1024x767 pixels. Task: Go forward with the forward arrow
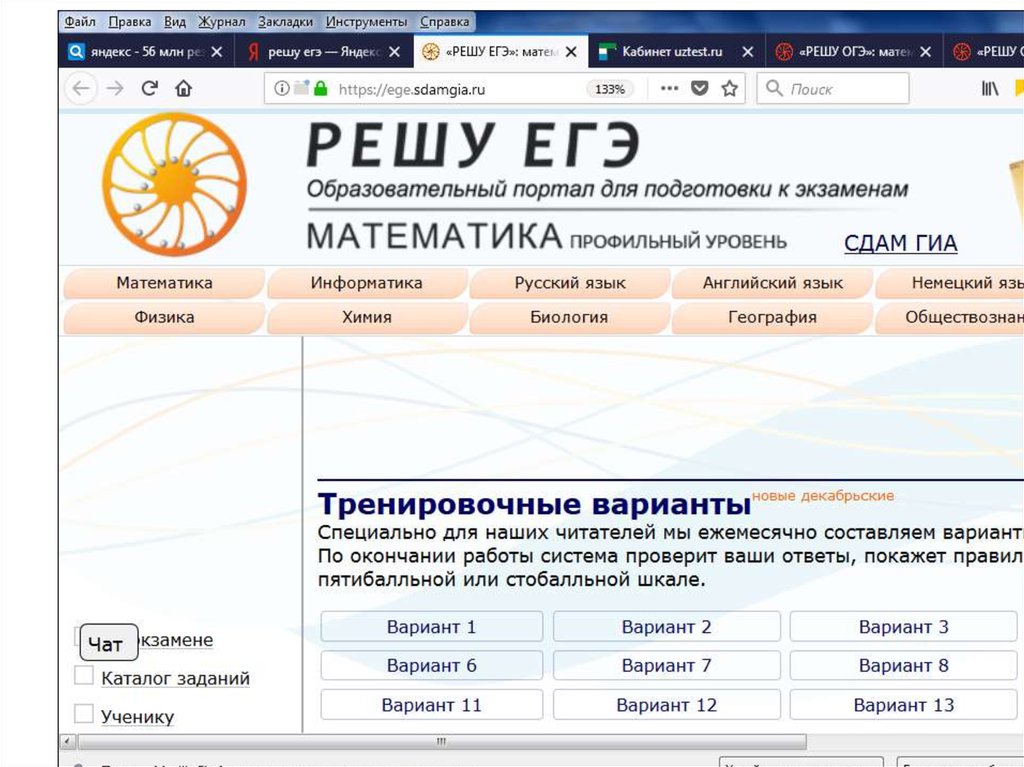(x=115, y=88)
